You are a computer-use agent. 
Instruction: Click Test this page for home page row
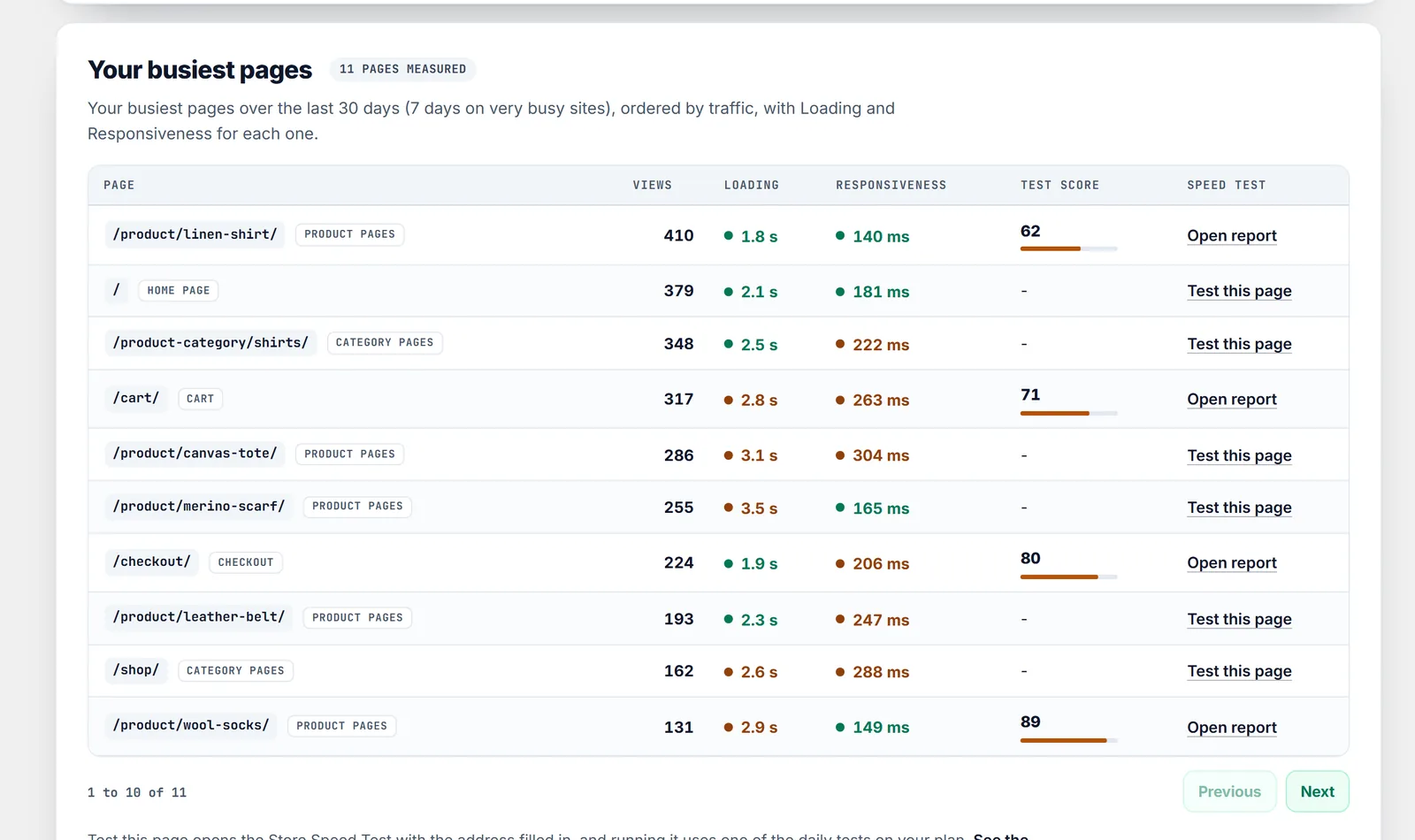pos(1239,291)
